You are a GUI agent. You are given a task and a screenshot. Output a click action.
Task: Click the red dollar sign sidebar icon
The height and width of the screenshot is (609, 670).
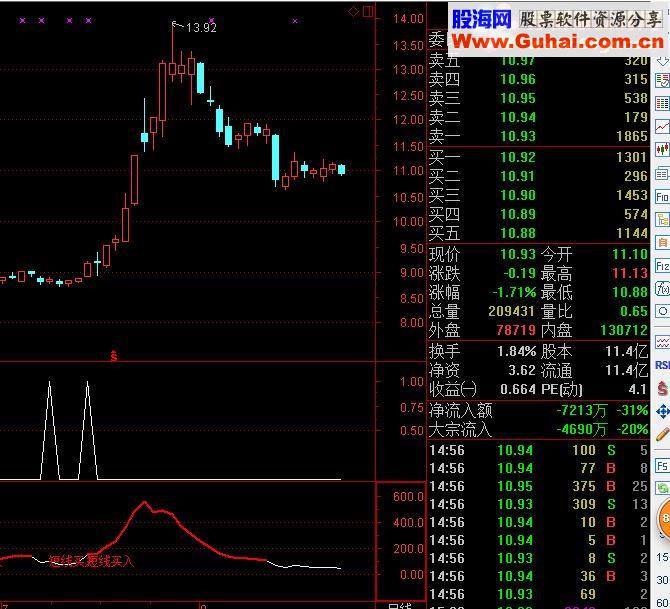(x=663, y=388)
